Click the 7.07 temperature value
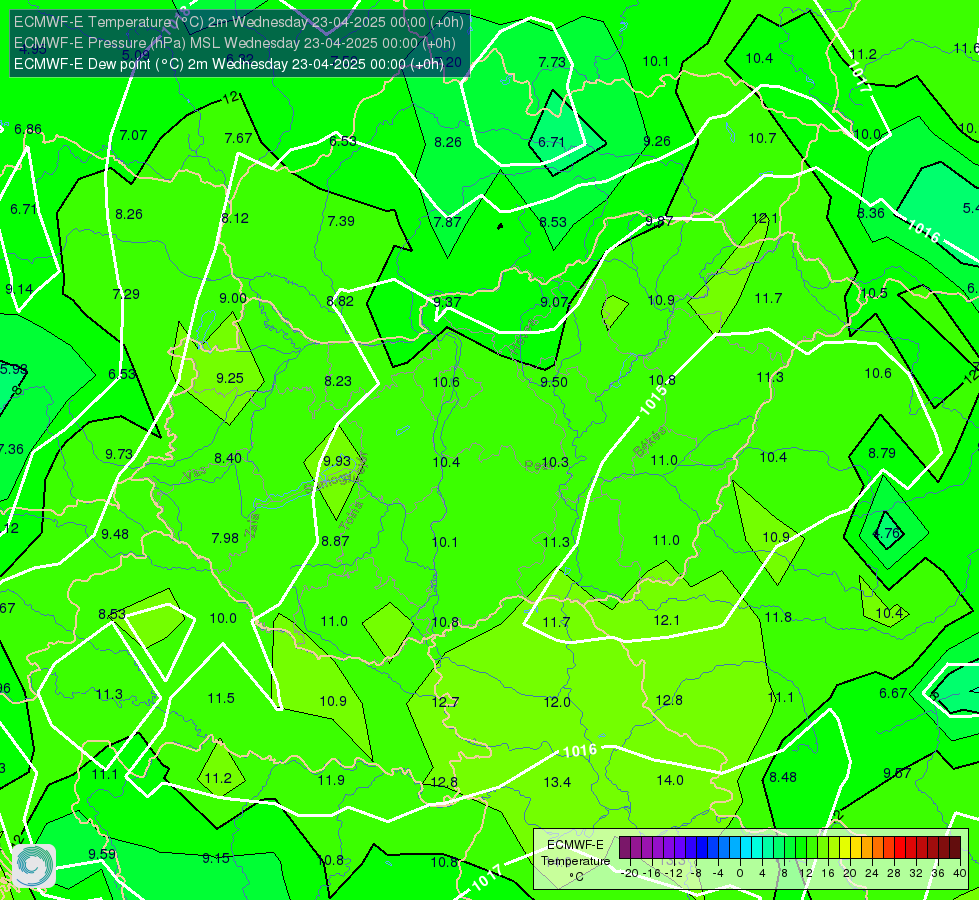 (133, 135)
